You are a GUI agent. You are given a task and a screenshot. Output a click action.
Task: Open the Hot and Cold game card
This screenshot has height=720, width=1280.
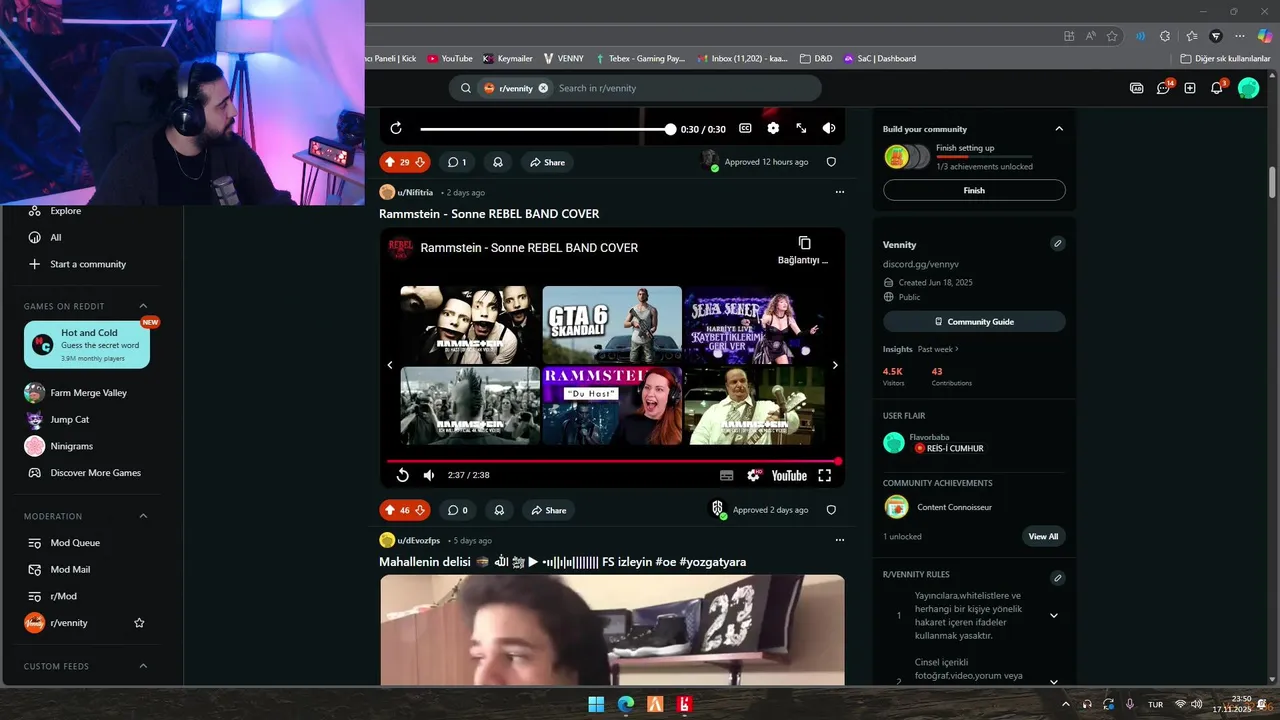[x=87, y=345]
